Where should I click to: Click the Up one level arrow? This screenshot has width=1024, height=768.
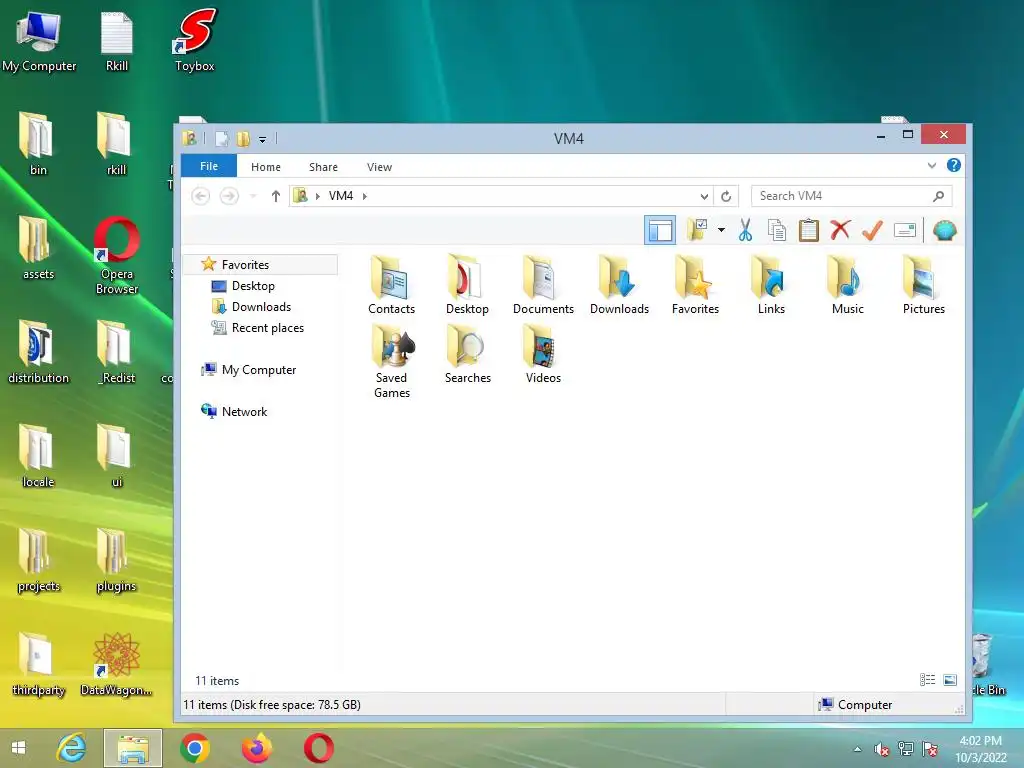tap(276, 196)
